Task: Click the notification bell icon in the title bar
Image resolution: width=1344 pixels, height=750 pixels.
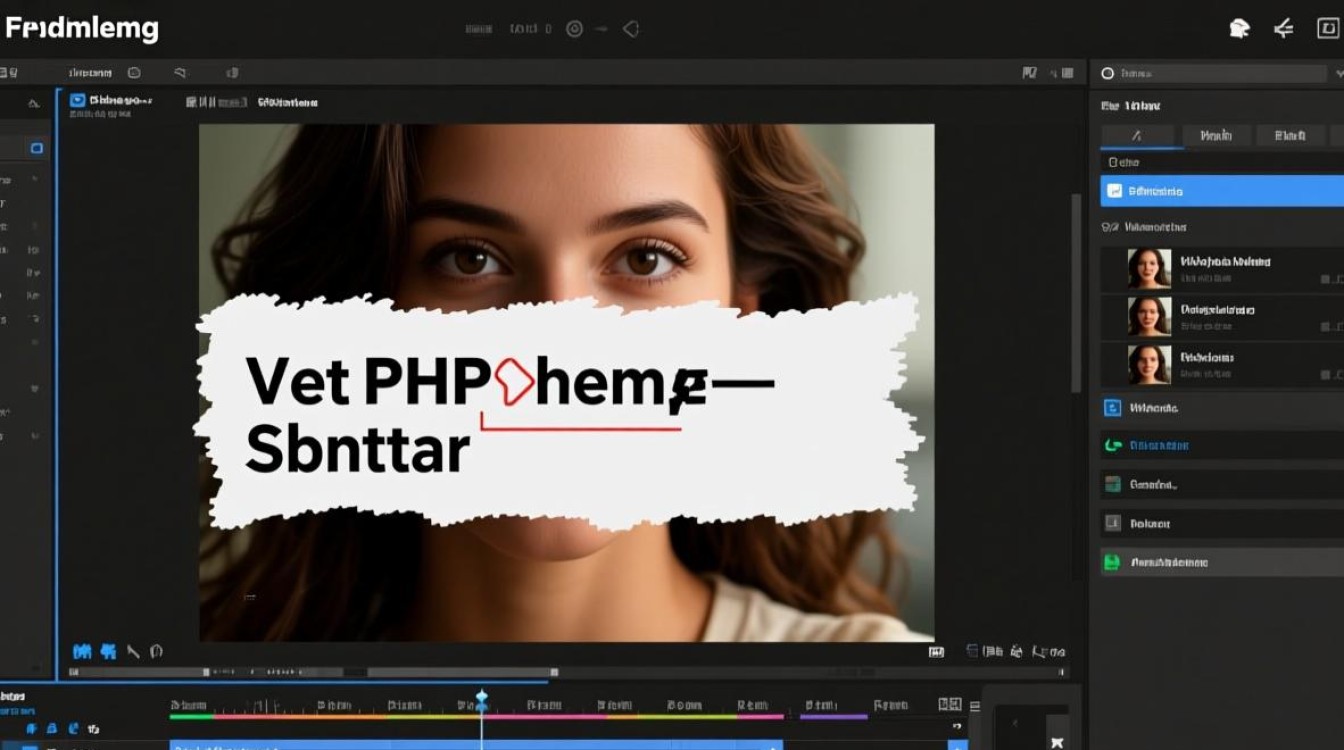Action: coord(1240,28)
